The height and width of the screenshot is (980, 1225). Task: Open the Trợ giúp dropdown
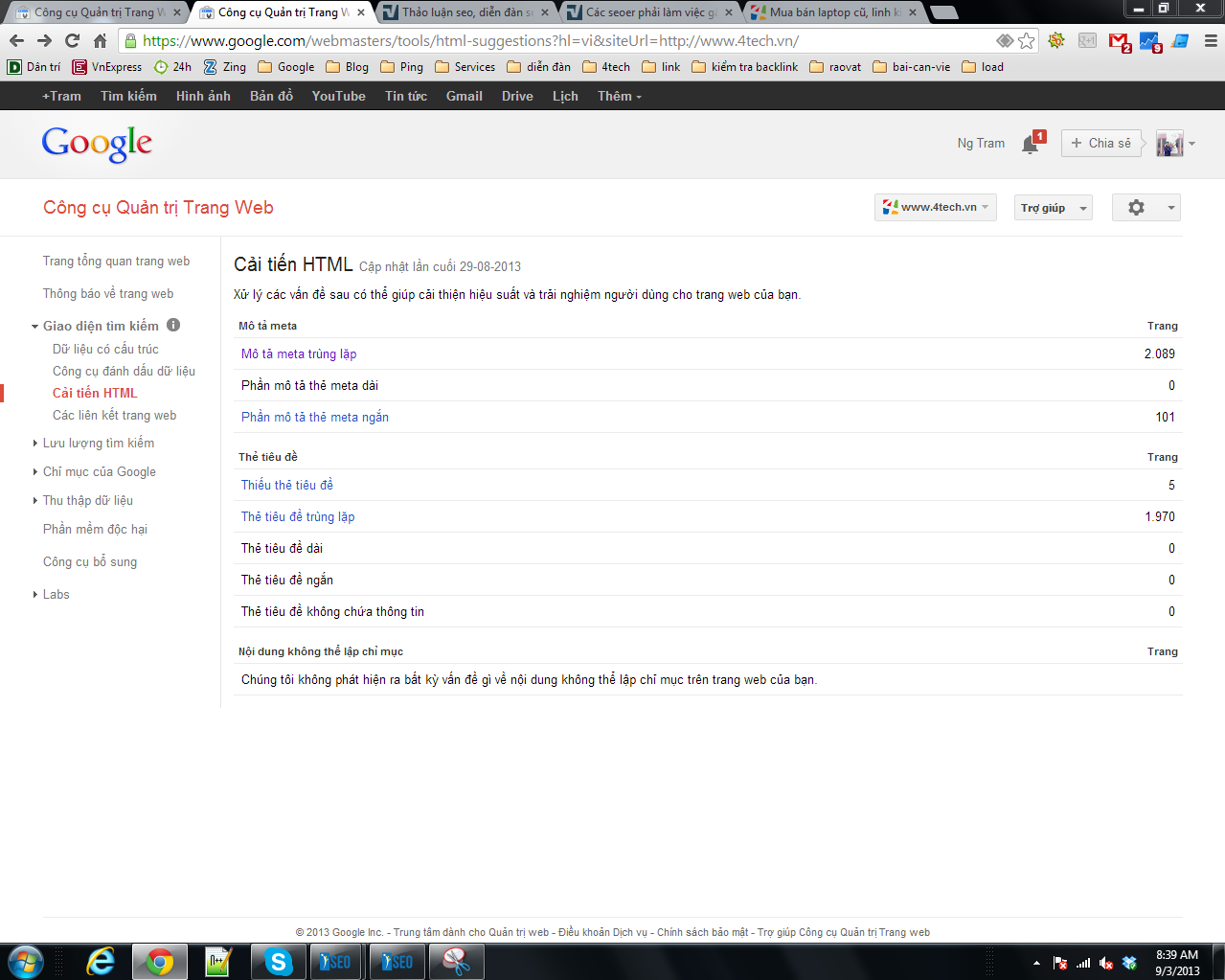coord(1054,208)
